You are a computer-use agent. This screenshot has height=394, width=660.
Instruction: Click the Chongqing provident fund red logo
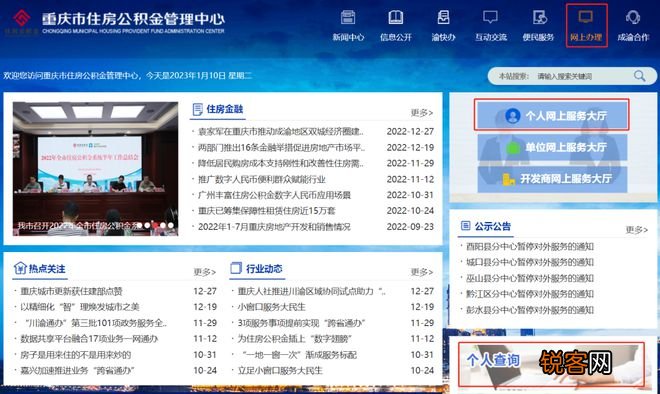[21, 18]
